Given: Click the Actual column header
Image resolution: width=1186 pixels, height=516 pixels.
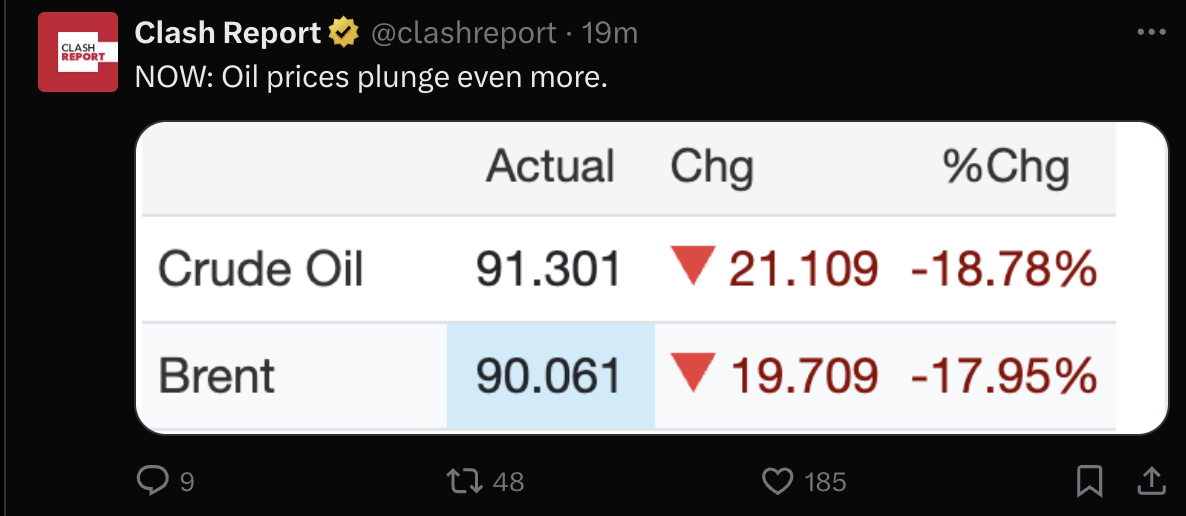Looking at the screenshot, I should (549, 167).
